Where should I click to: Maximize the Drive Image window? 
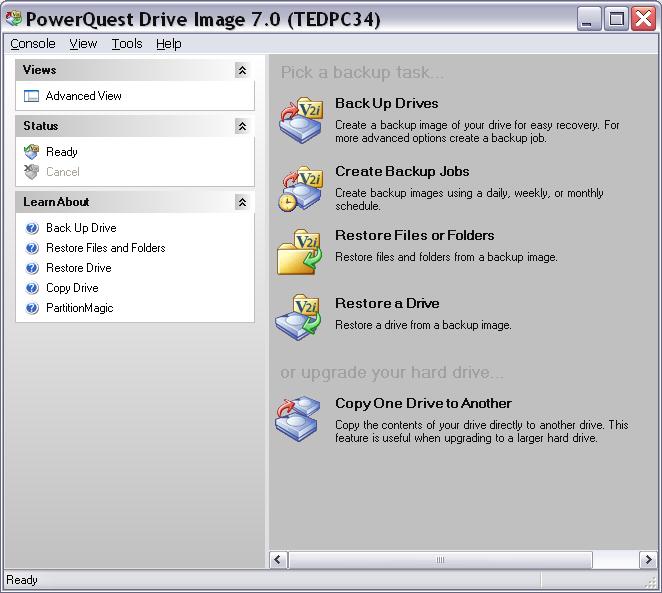coord(616,19)
